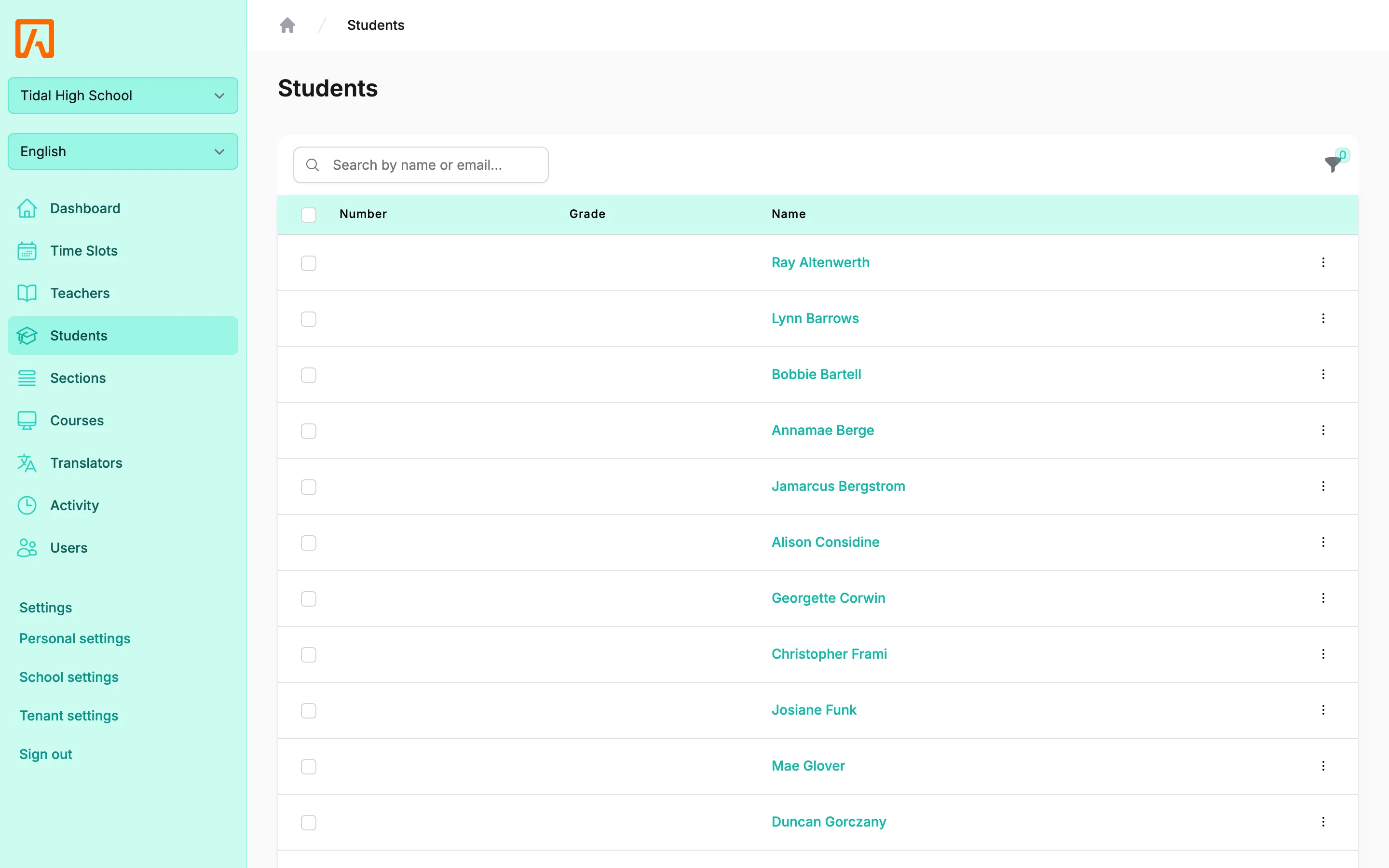Screen dimensions: 1389x868
Task: Click the Students graduation cap icon
Action: click(27, 336)
